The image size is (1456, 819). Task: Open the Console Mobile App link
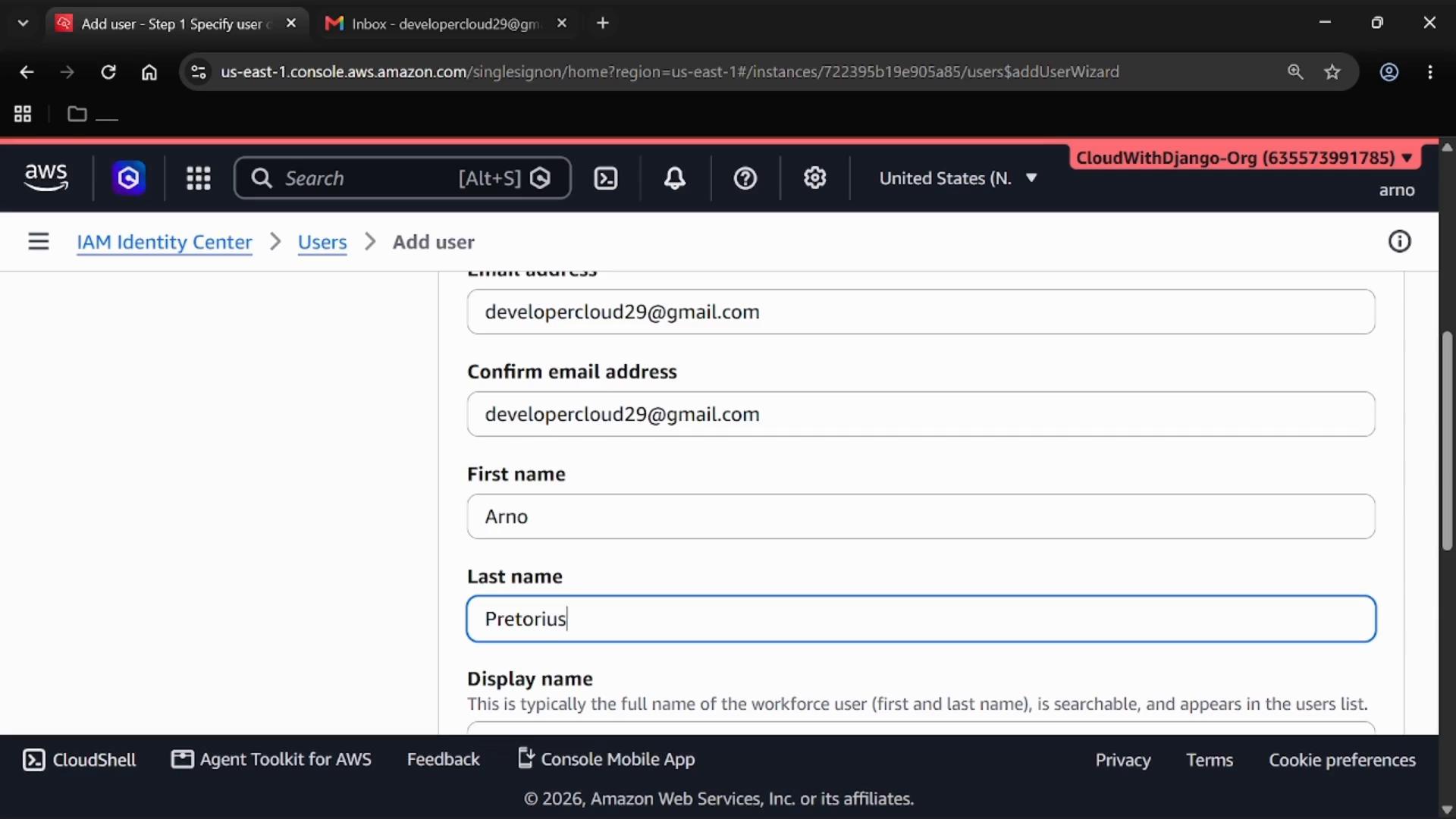(607, 759)
